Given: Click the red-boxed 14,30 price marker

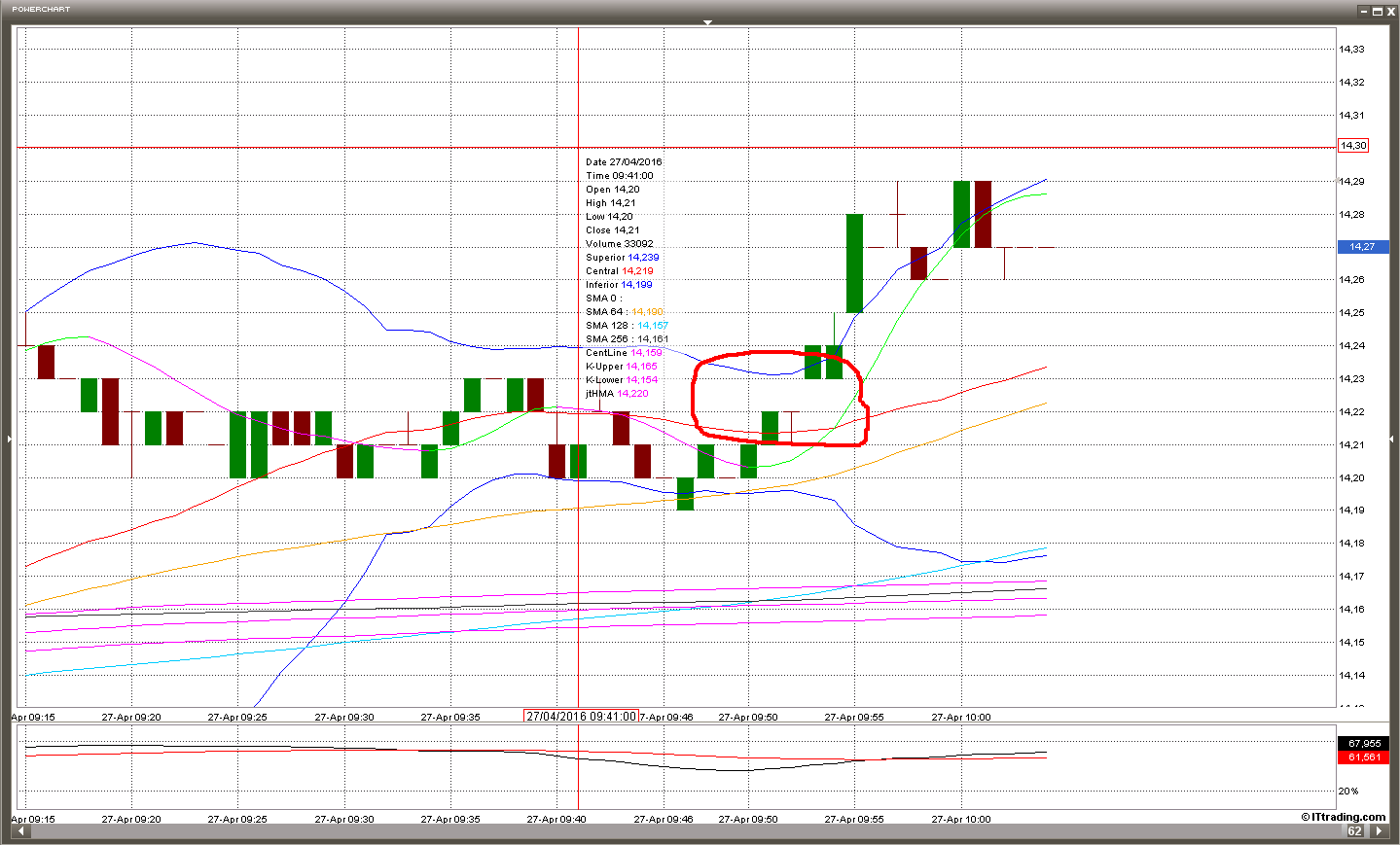Looking at the screenshot, I should 1353,146.
